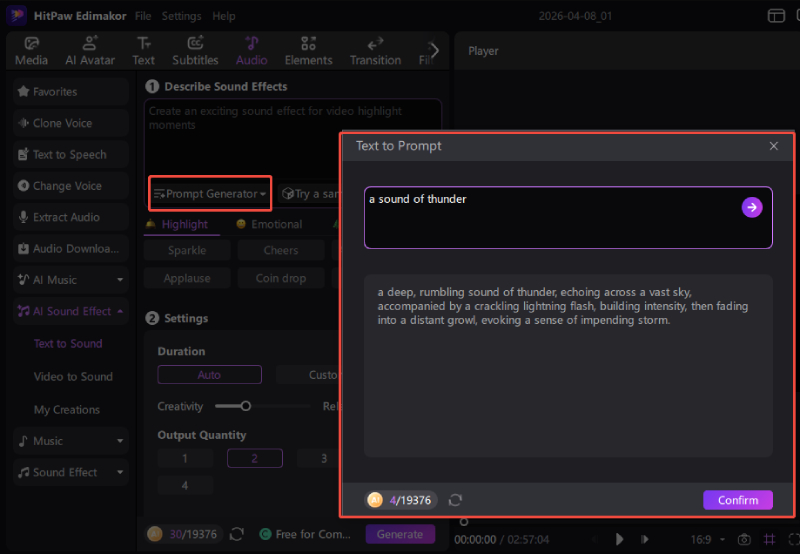Viewport: 800px width, 554px height.
Task: Open the Transition tab
Action: click(375, 51)
